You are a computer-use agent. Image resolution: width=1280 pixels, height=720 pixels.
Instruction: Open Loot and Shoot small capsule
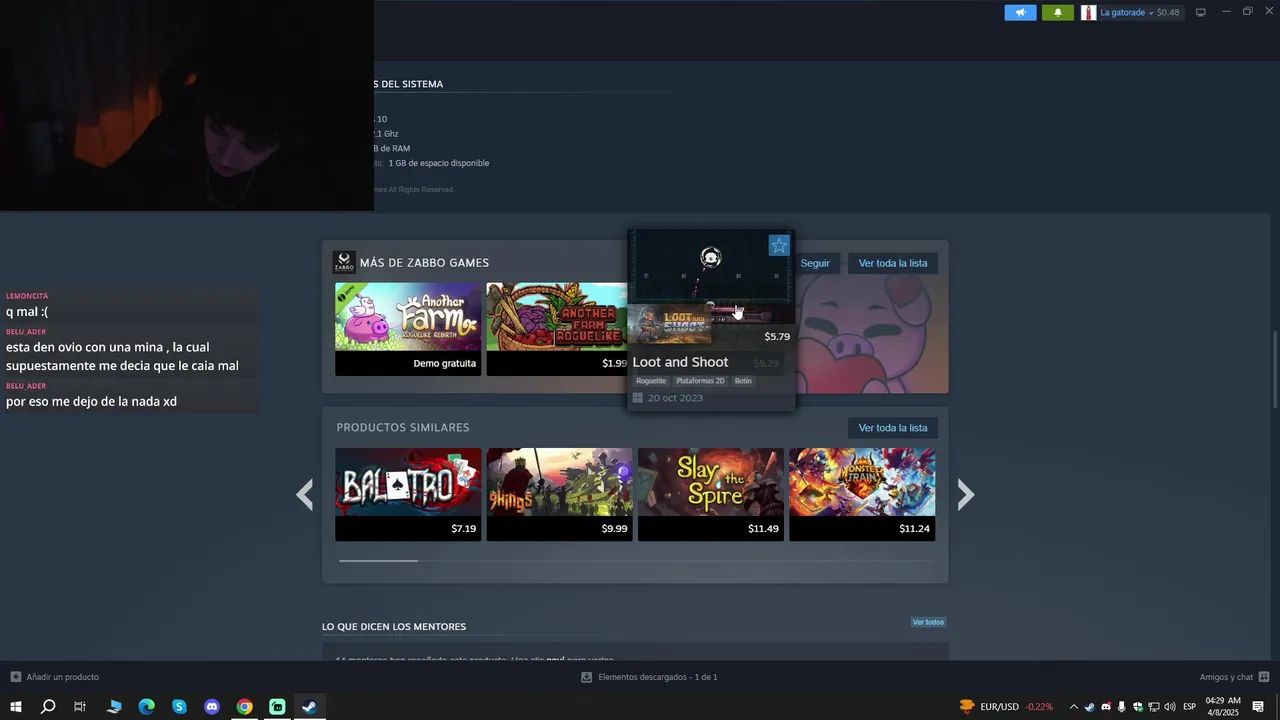669,325
